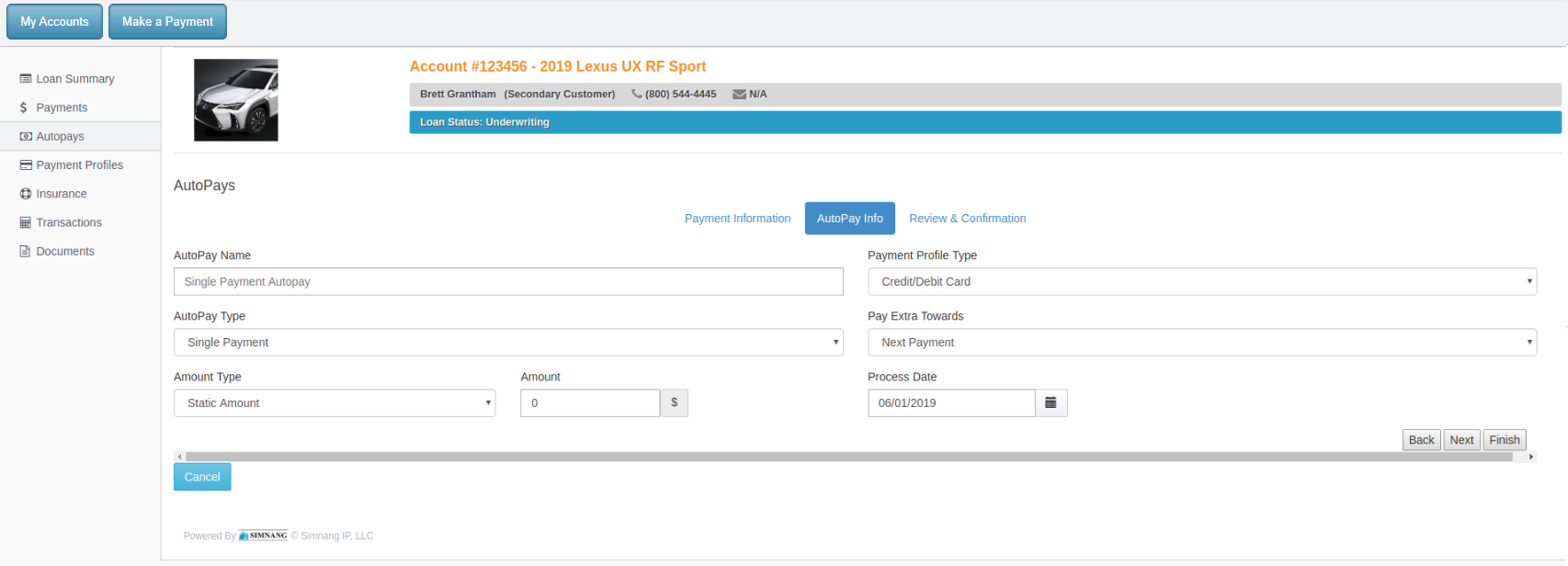Click the phone icon in customer bar
This screenshot has width=1568, height=566.
coord(637,94)
